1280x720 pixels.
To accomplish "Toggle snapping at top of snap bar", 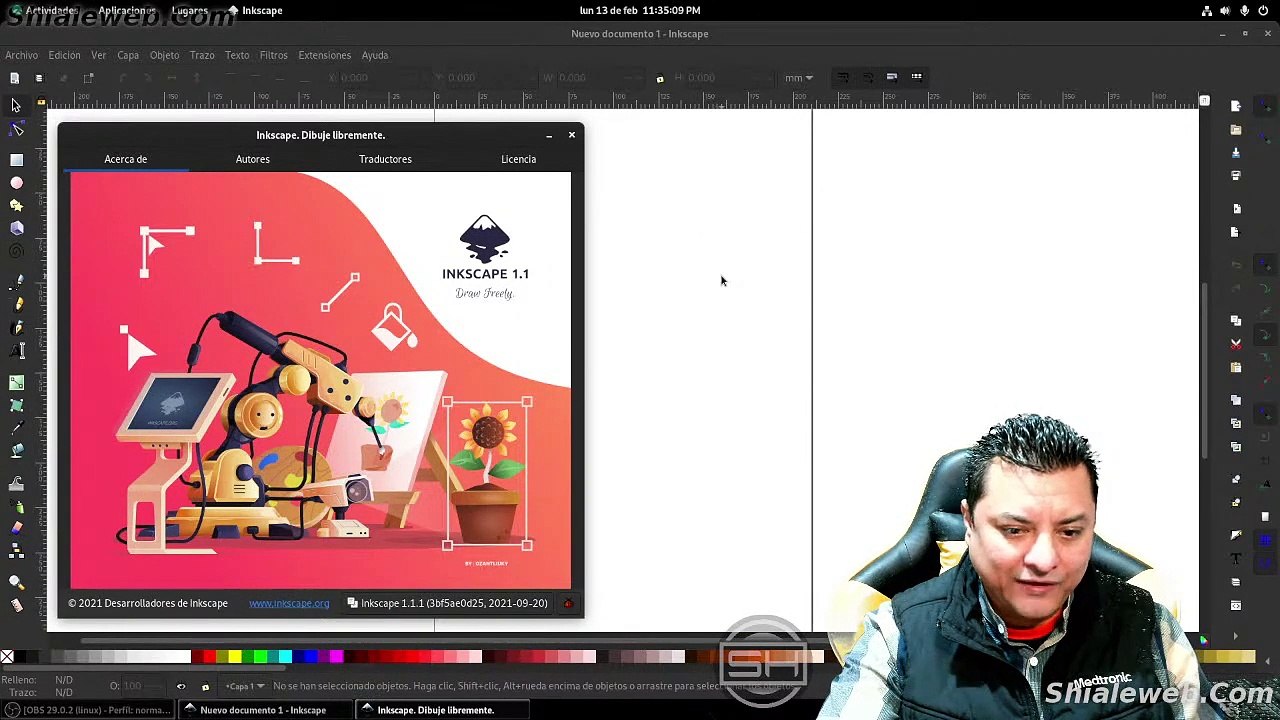I will pos(1266,106).
